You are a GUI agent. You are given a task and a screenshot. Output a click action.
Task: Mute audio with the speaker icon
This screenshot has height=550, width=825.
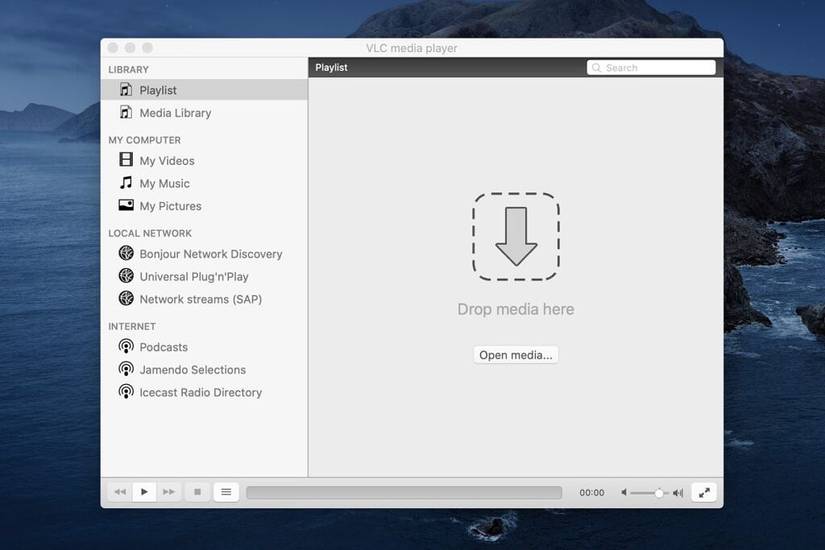[x=624, y=493]
